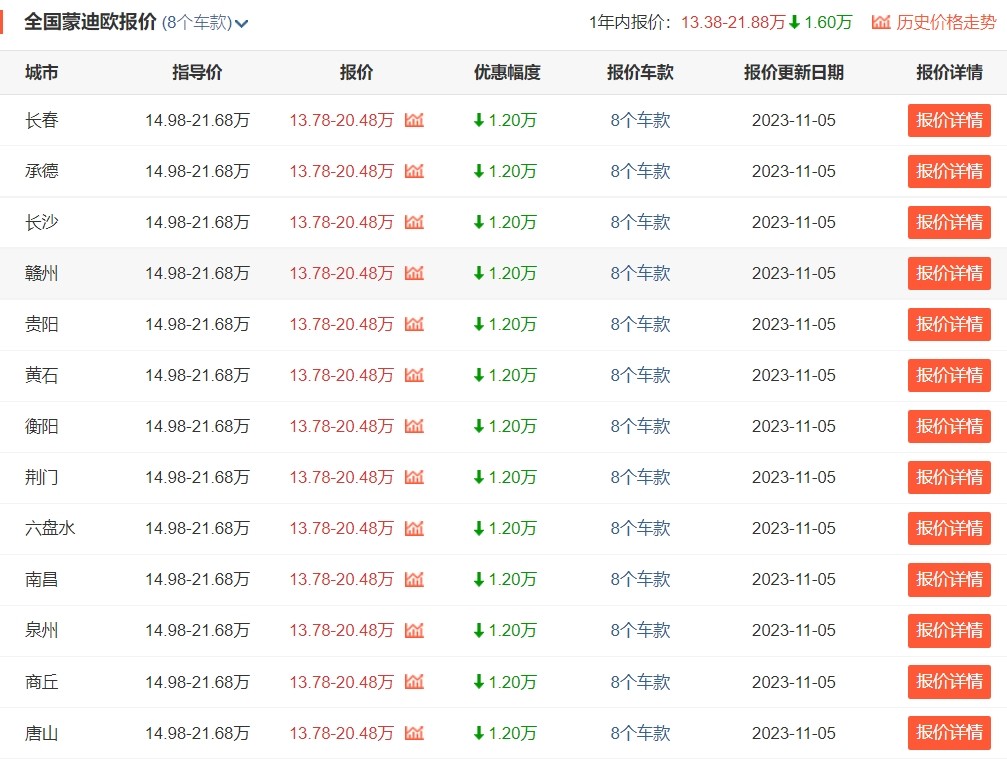The image size is (1007, 759).
Task: Open 报价详情 for 泉州
Action: click(949, 630)
